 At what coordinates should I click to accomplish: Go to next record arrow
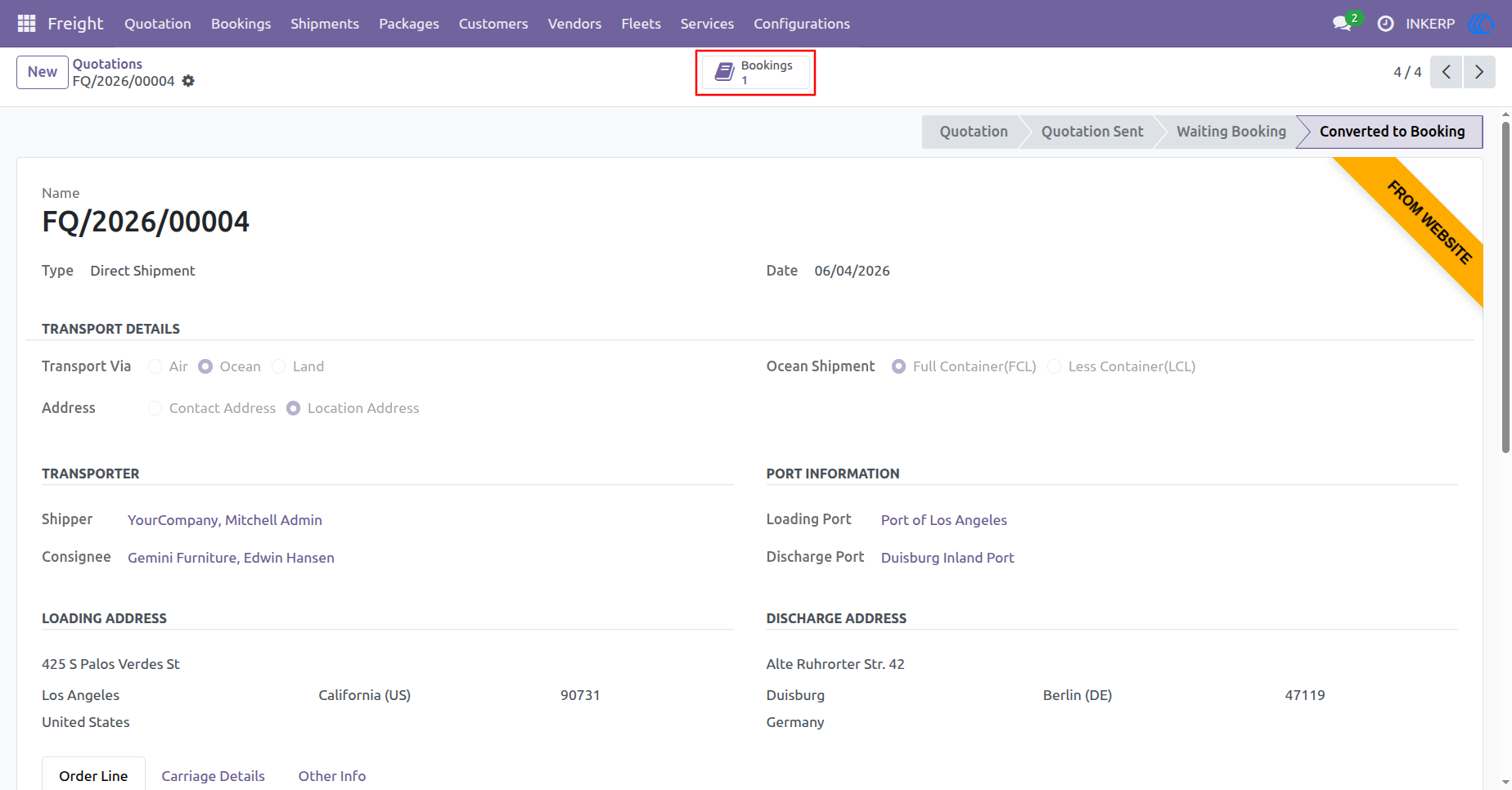click(x=1479, y=72)
